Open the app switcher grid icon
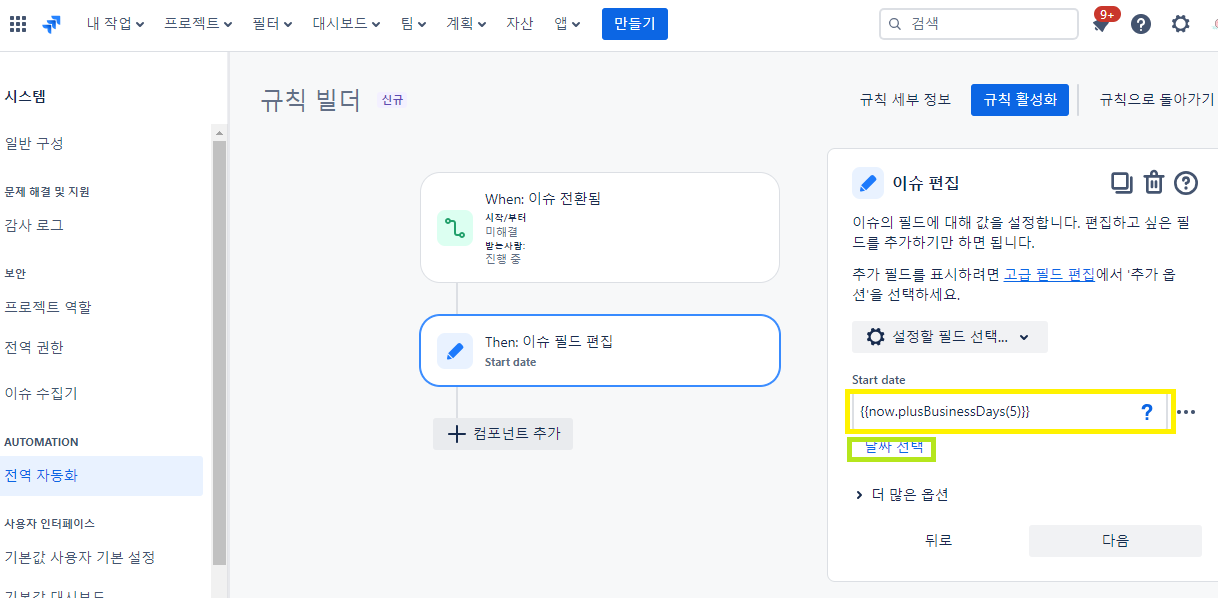The height and width of the screenshot is (598, 1218). click(x=18, y=24)
